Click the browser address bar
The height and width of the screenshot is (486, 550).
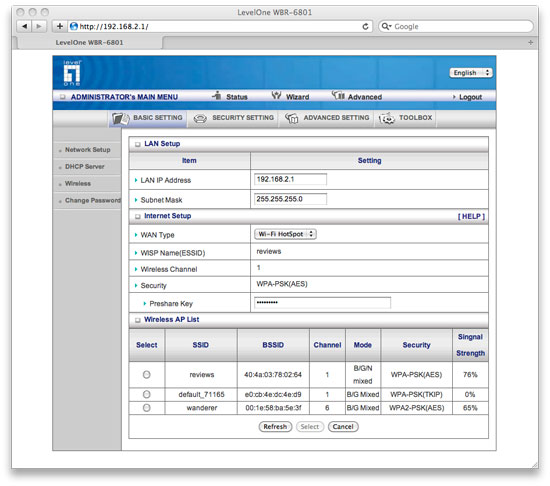(219, 26)
